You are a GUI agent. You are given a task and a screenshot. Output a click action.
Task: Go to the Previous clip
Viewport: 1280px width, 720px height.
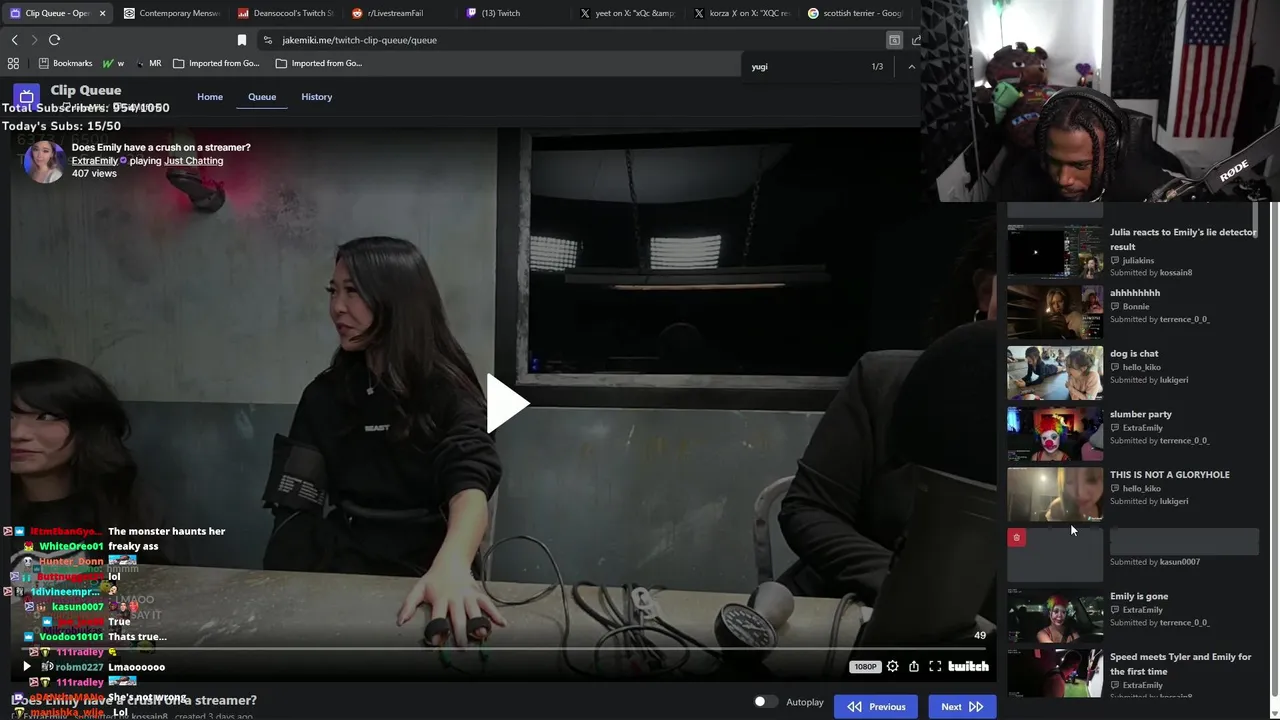(876, 706)
